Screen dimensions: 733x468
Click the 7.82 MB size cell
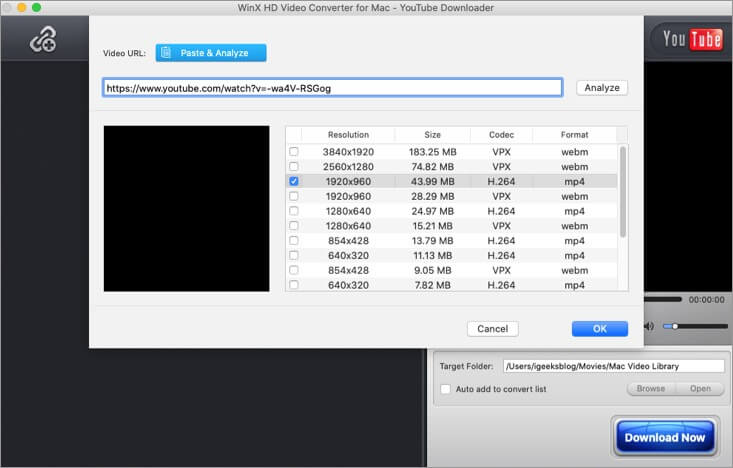pyautogui.click(x=432, y=285)
